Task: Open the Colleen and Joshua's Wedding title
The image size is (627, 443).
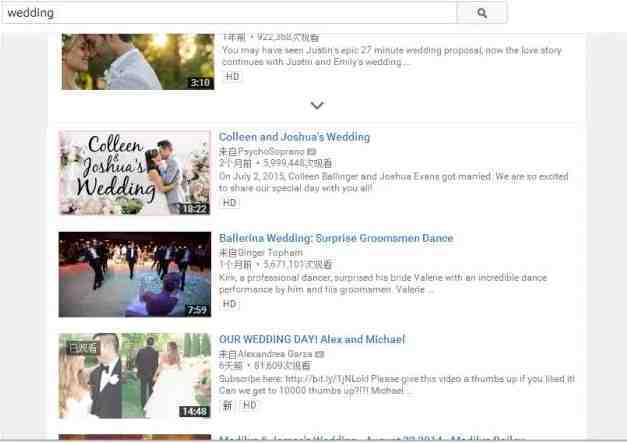Action: 294,137
